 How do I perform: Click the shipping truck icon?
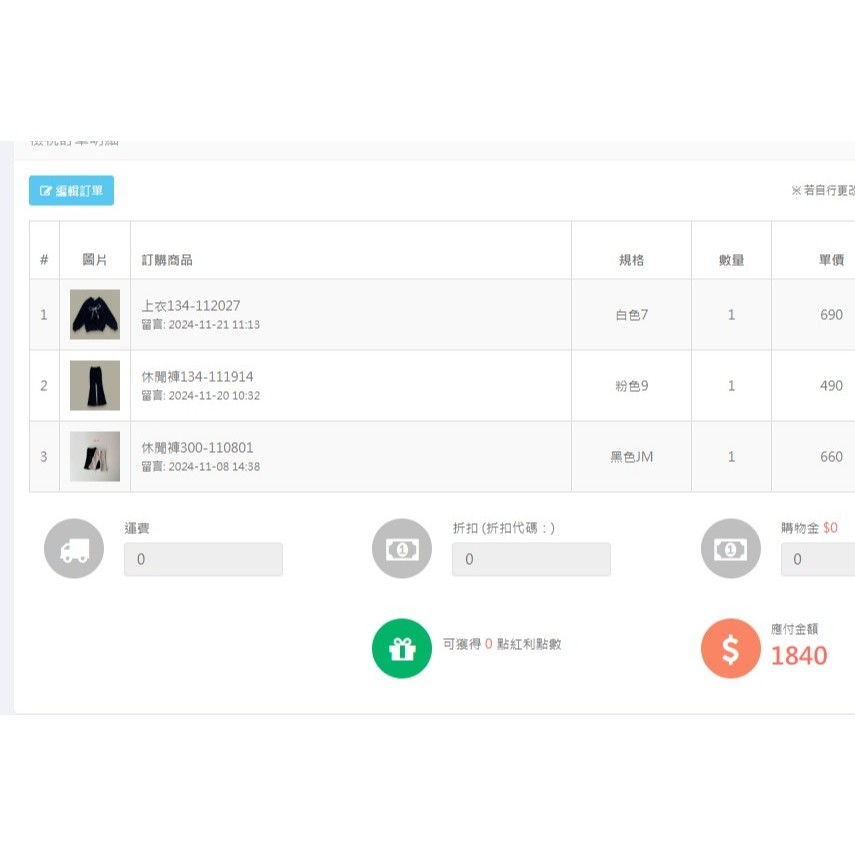pyautogui.click(x=74, y=549)
